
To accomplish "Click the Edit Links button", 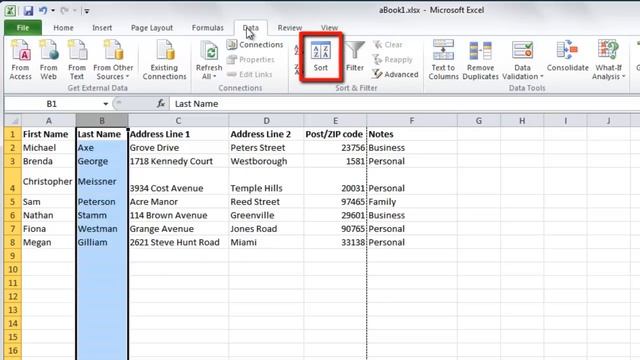I will pos(249,74).
